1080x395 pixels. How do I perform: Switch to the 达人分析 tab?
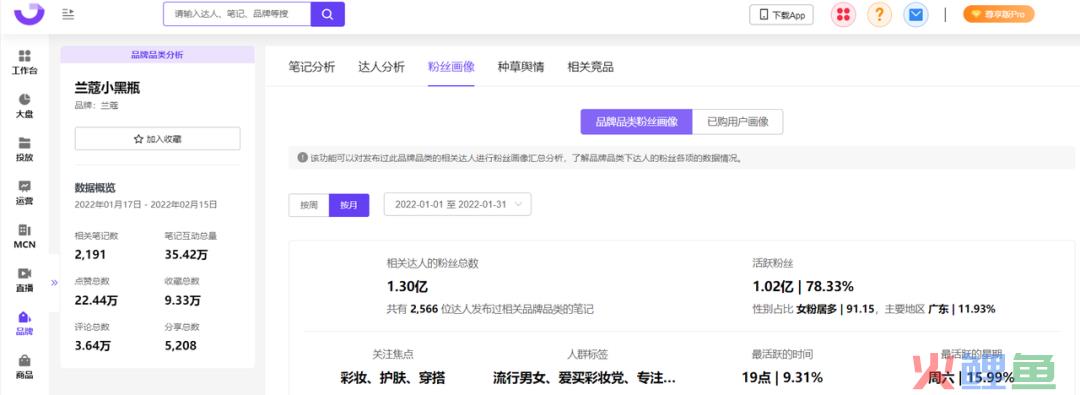pos(382,67)
